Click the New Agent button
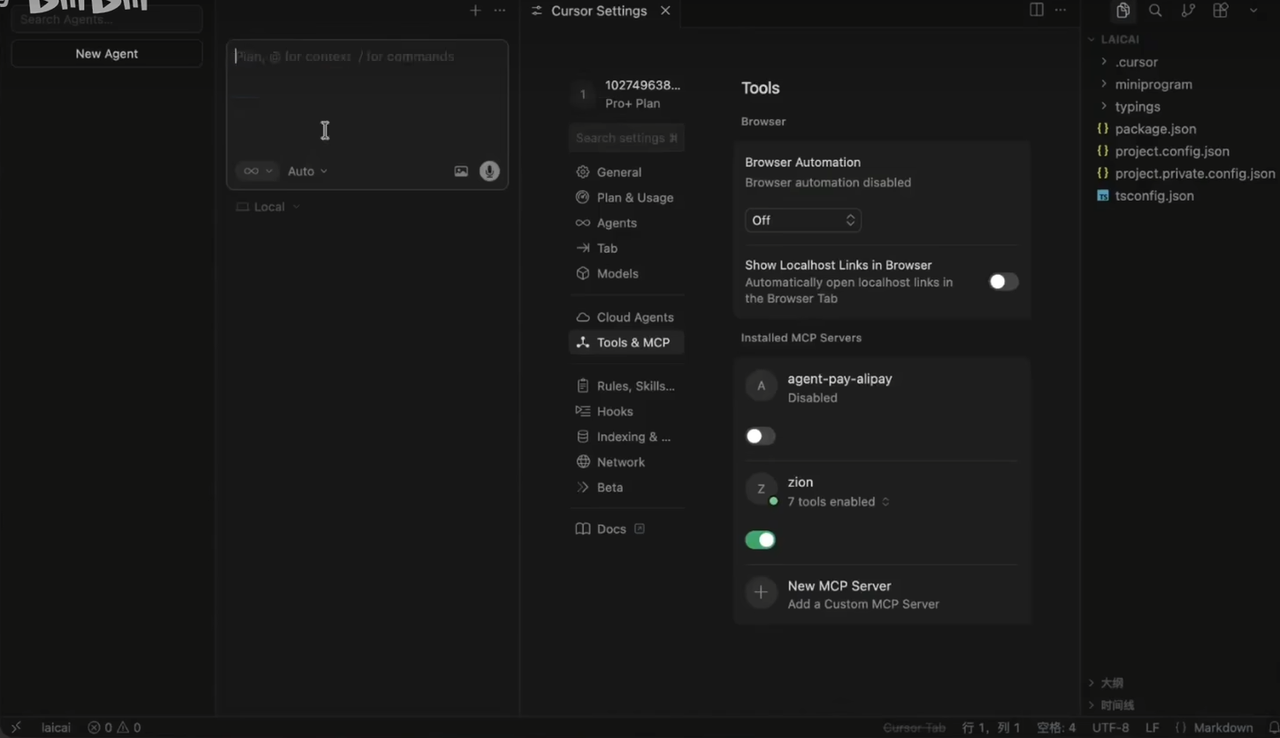The height and width of the screenshot is (738, 1280). coord(107,54)
